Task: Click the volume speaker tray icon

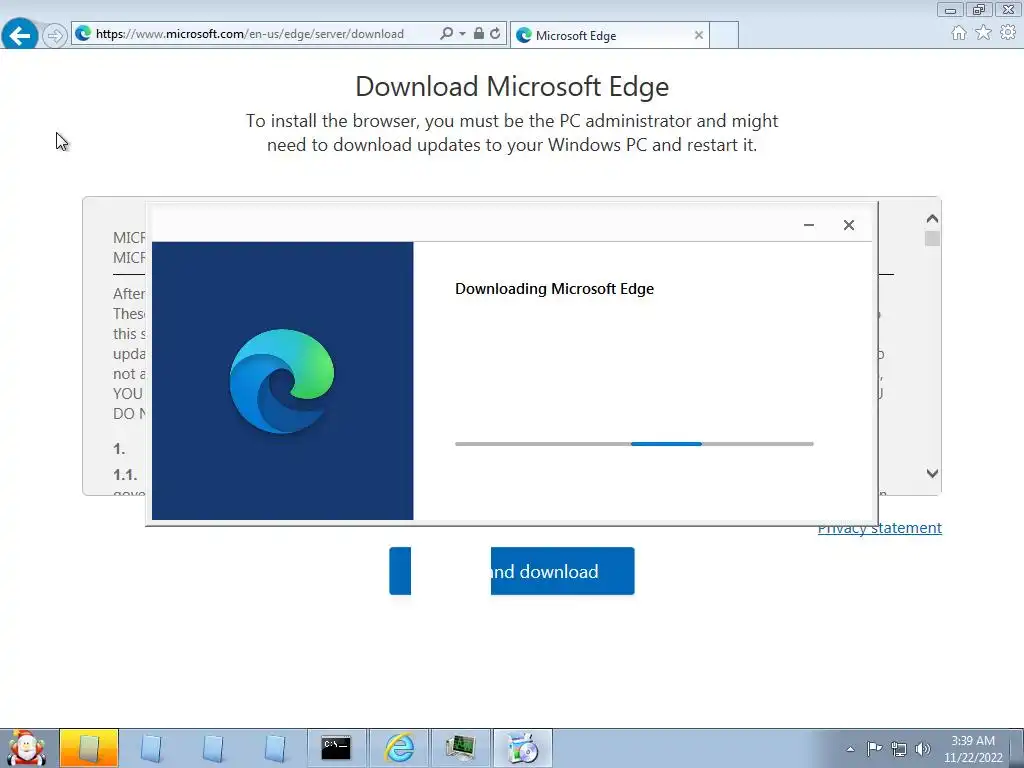Action: [923, 749]
